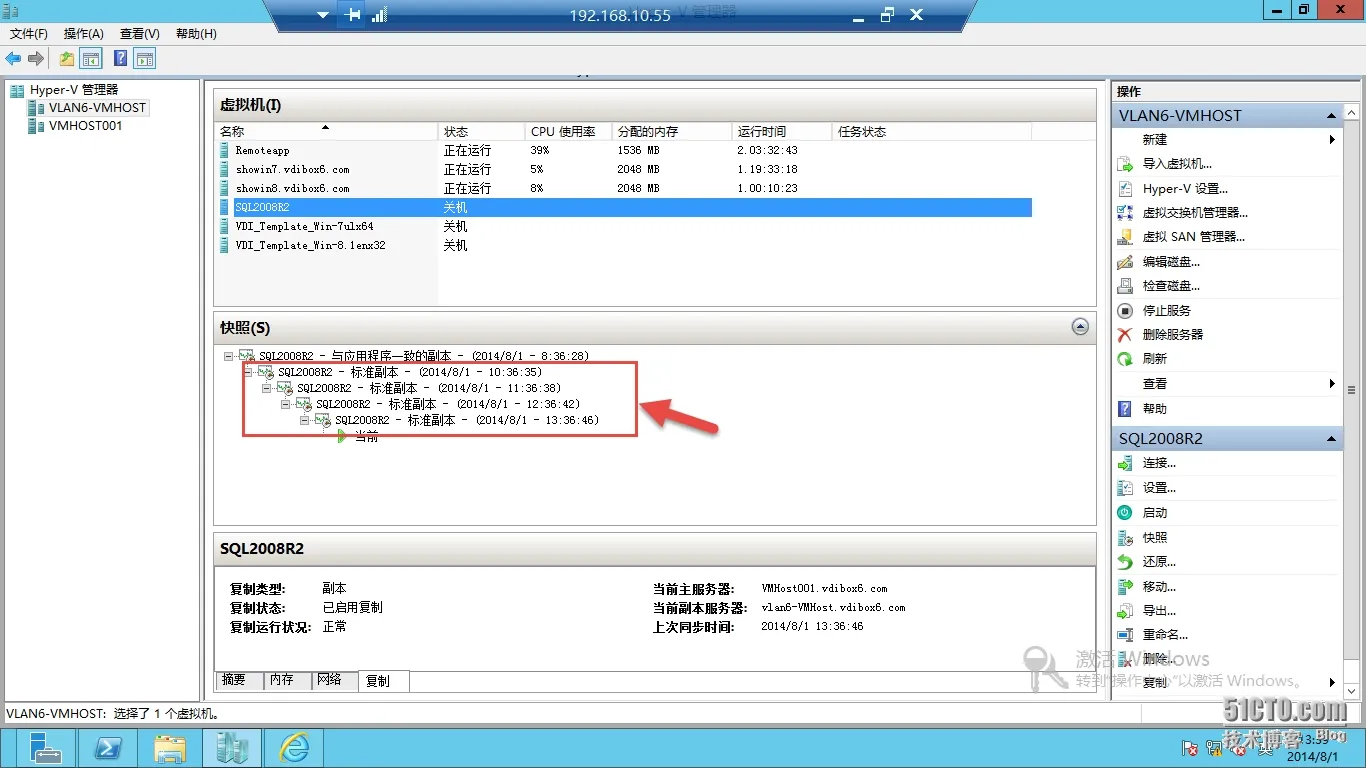The width and height of the screenshot is (1366, 768).
Task: Select snapshot 标准副本 (2014/8/1 - 13:36:46)
Action: 467,420
